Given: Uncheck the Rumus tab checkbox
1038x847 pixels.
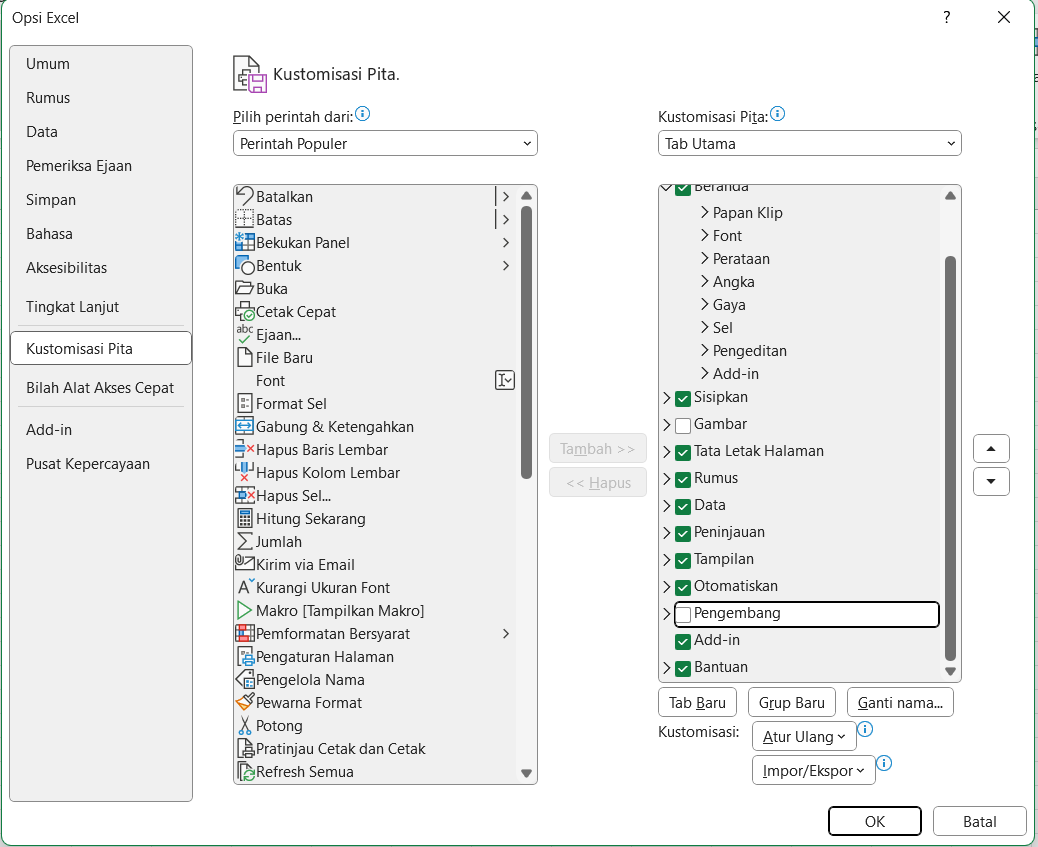Looking at the screenshot, I should click(683, 480).
